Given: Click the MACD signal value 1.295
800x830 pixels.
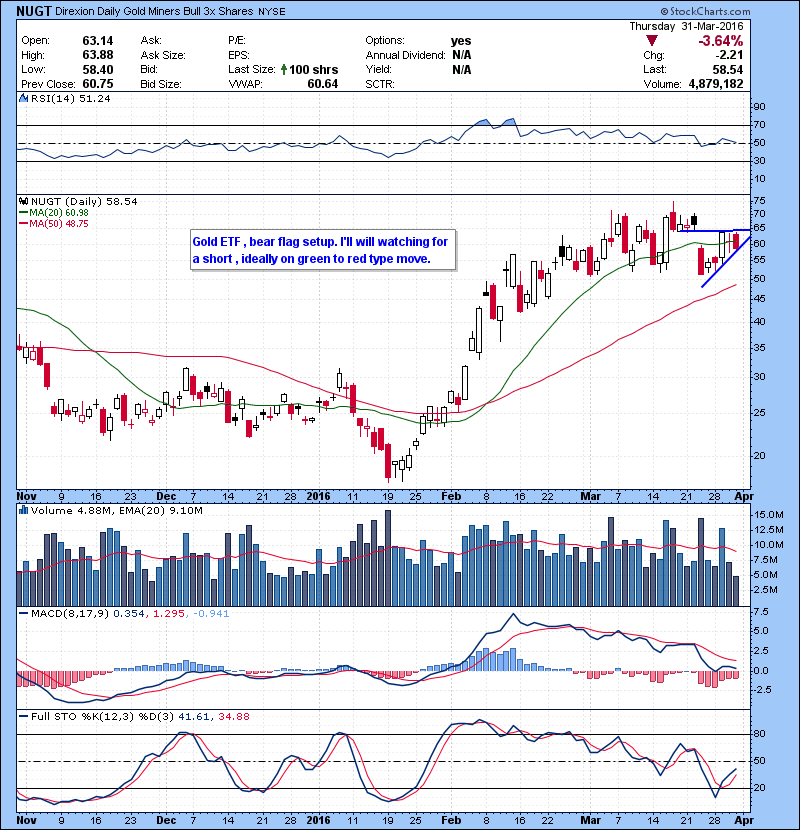Looking at the screenshot, I should click(168, 614).
